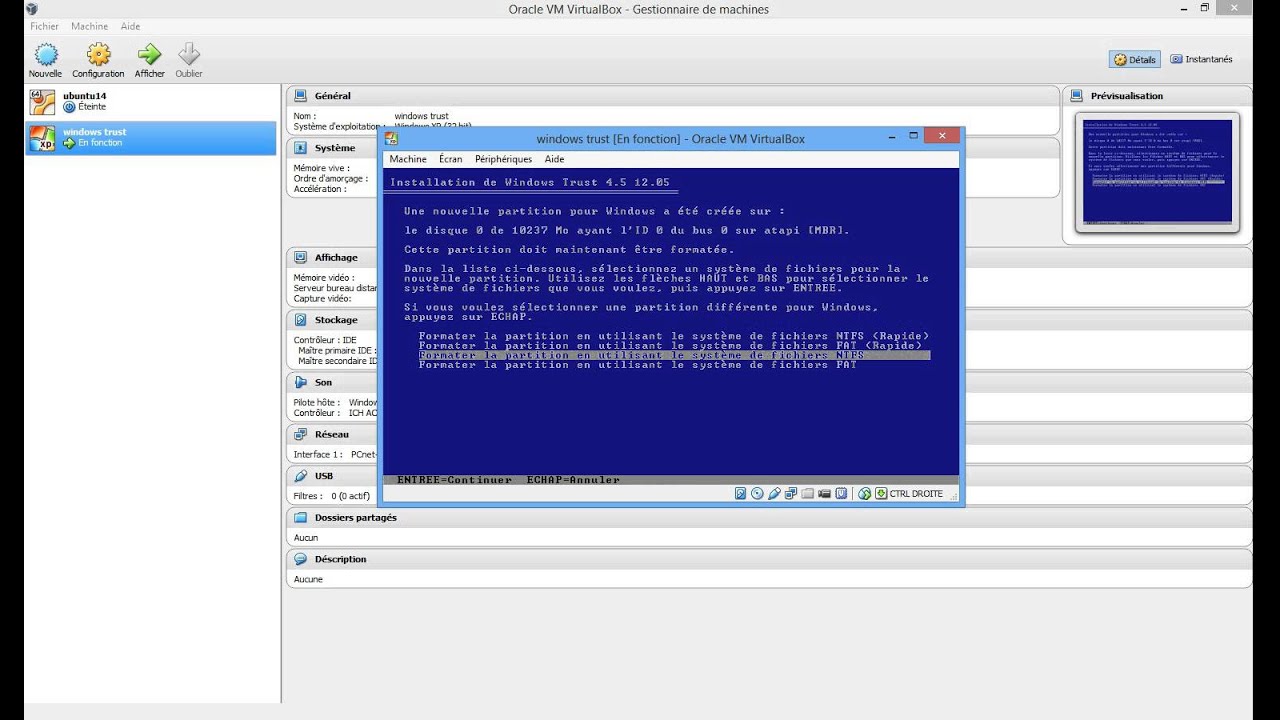
Task: Click the green Afficher arrow icon
Action: pos(149,54)
